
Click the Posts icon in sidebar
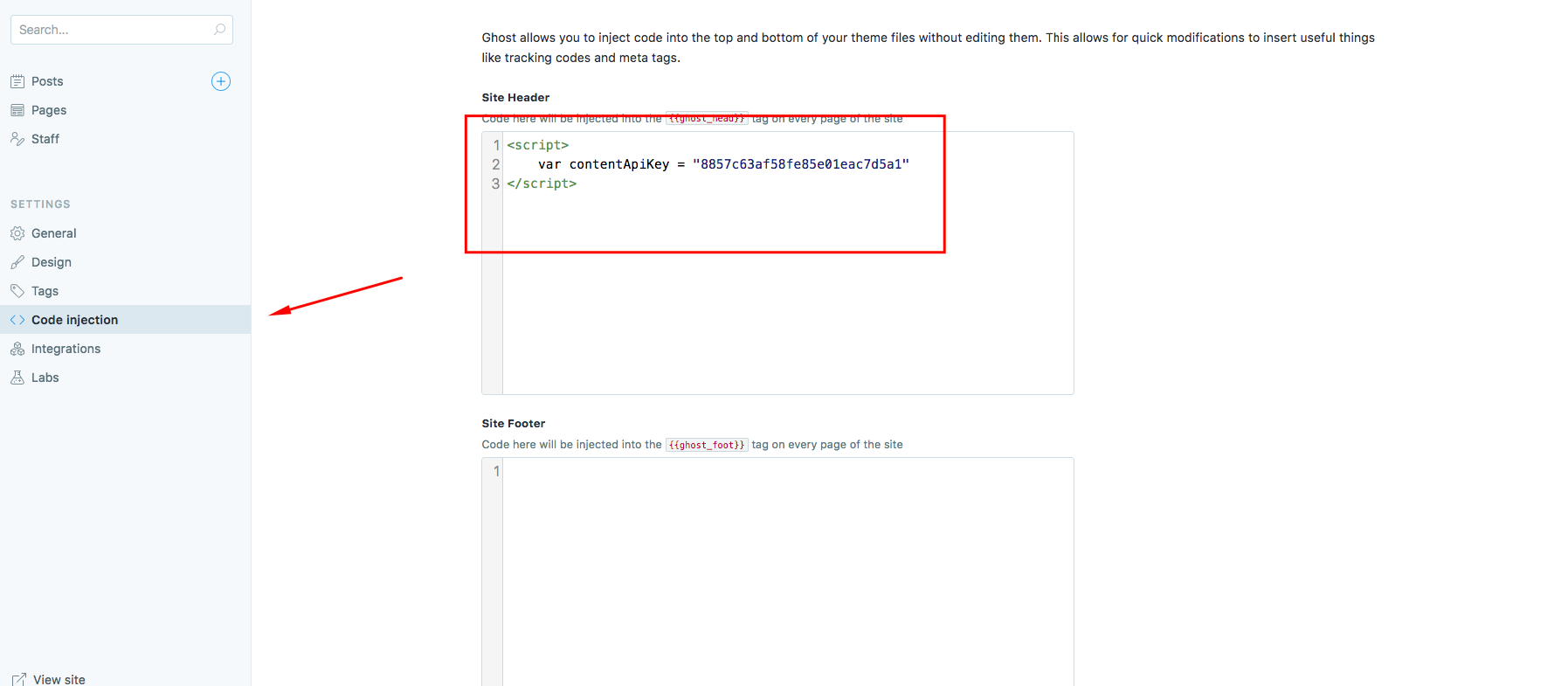(17, 81)
